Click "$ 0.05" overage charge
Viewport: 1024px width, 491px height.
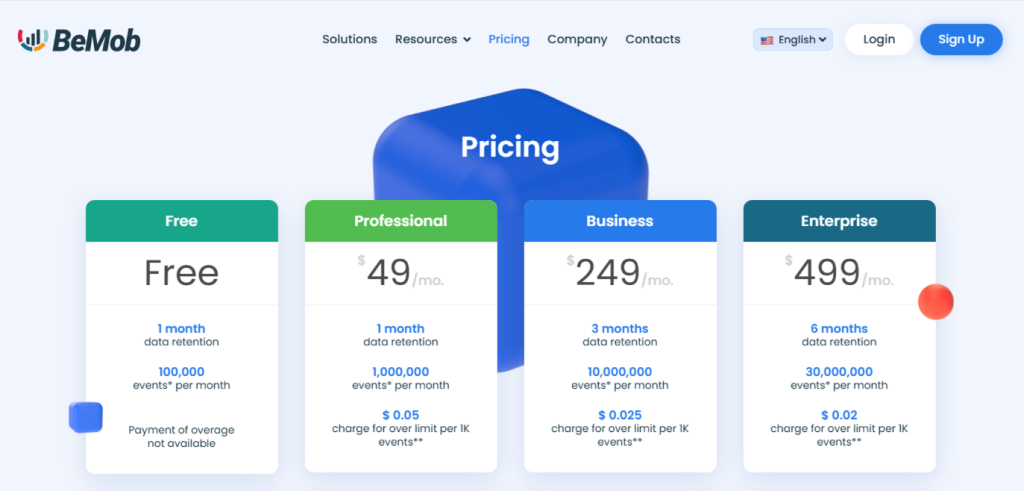click(401, 415)
